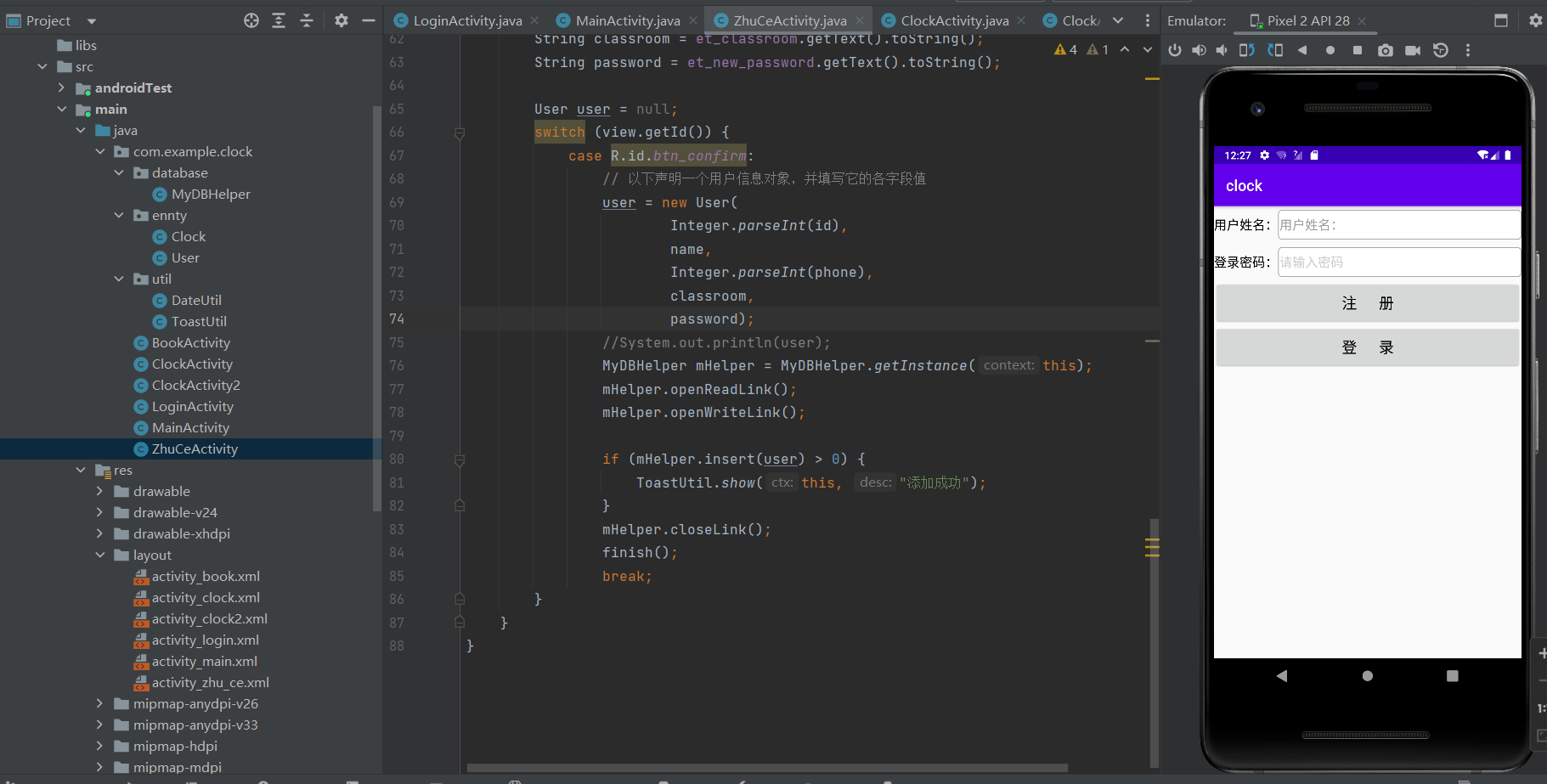Screen dimensions: 1547x784
Task: Click the 用户姓名 input field
Action: click(x=1398, y=225)
